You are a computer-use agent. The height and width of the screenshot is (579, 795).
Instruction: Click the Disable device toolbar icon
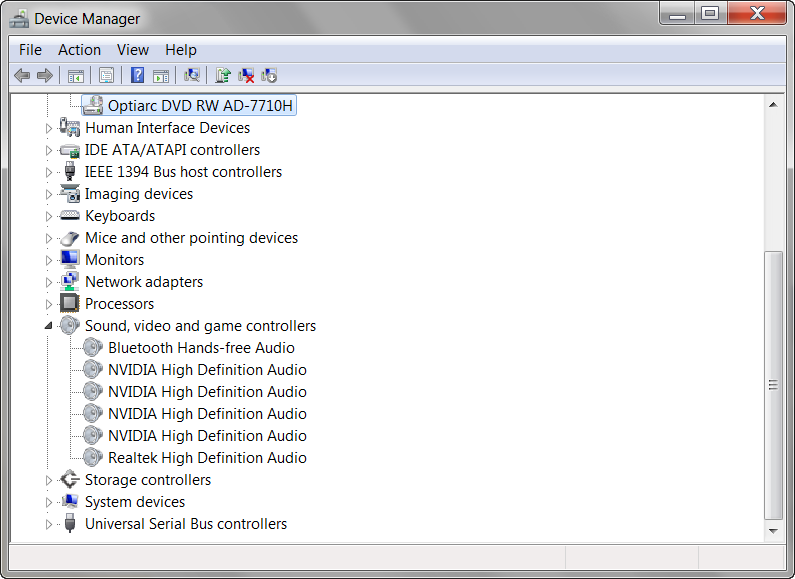coord(269,76)
